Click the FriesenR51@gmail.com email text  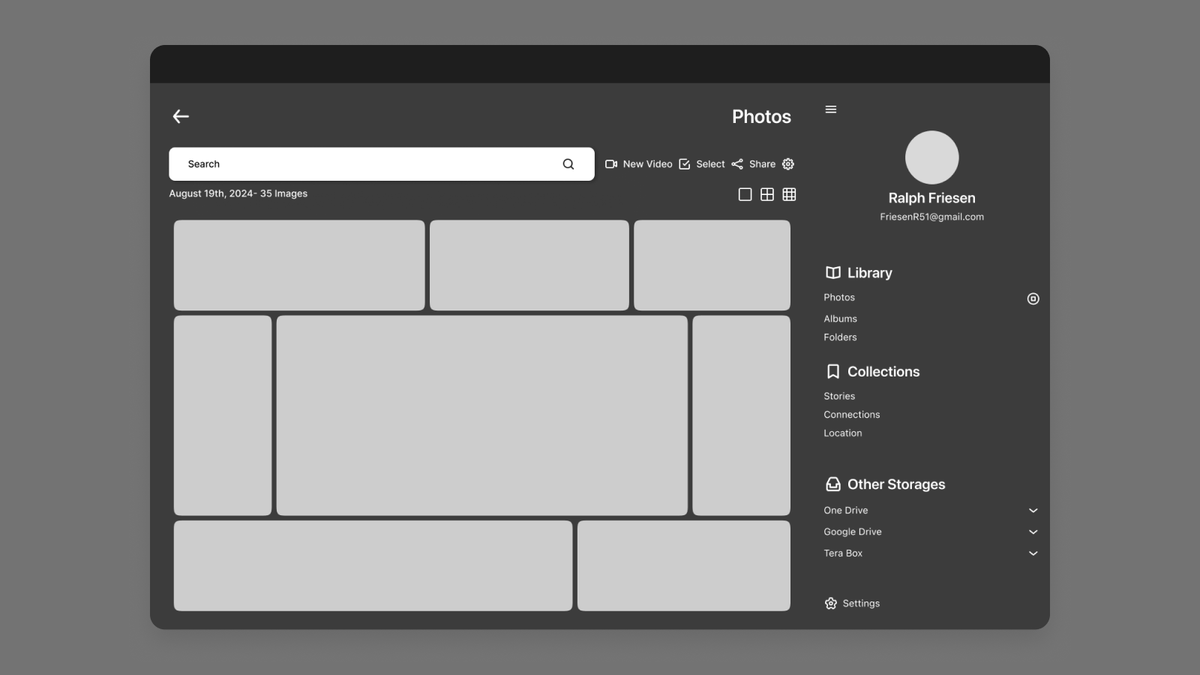(x=932, y=217)
